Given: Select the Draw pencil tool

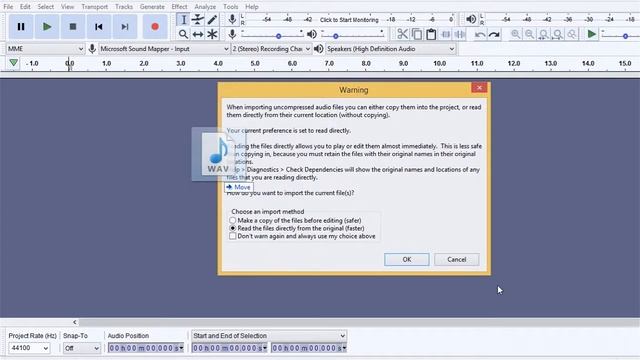Looking at the screenshot, I should tap(212, 20).
